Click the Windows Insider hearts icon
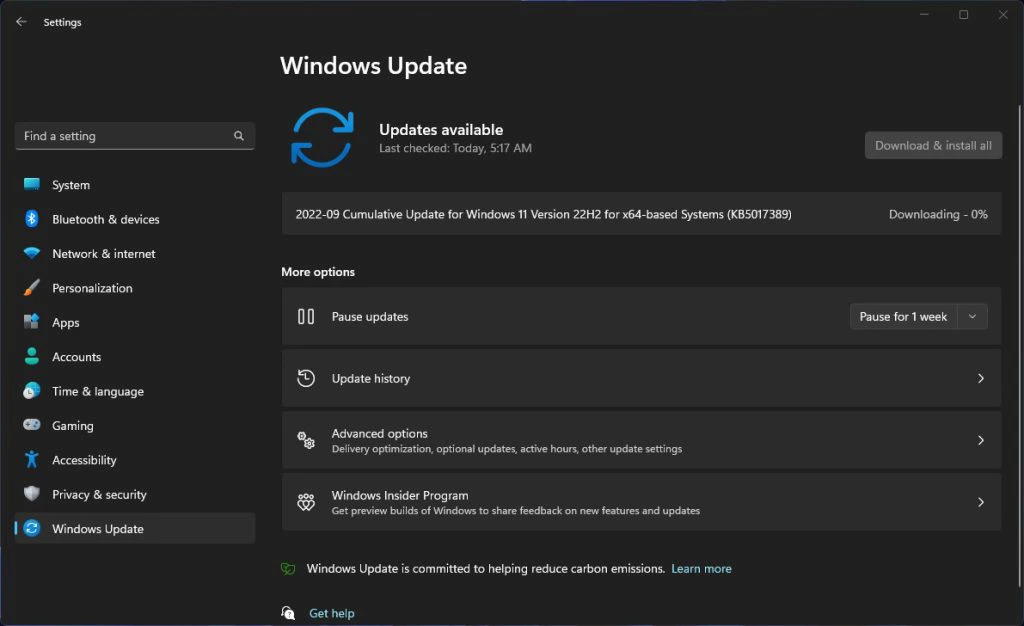 click(306, 502)
